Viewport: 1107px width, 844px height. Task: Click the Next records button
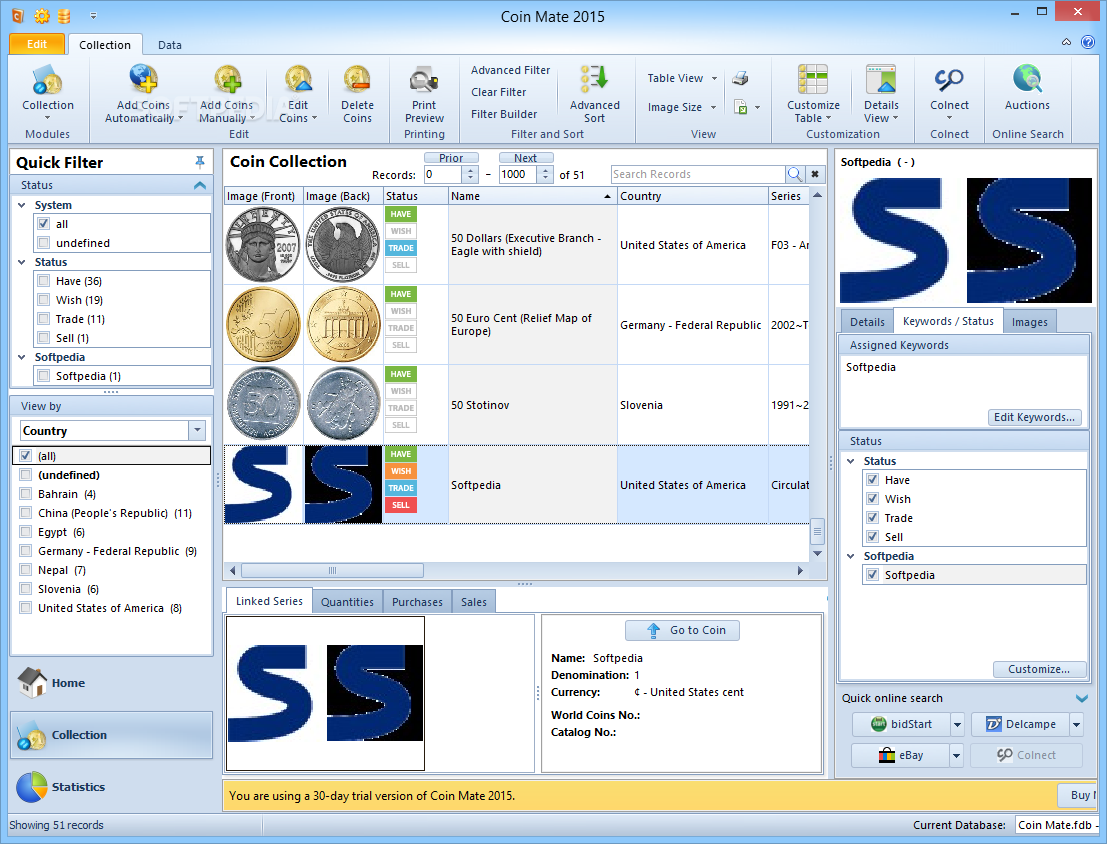525,157
